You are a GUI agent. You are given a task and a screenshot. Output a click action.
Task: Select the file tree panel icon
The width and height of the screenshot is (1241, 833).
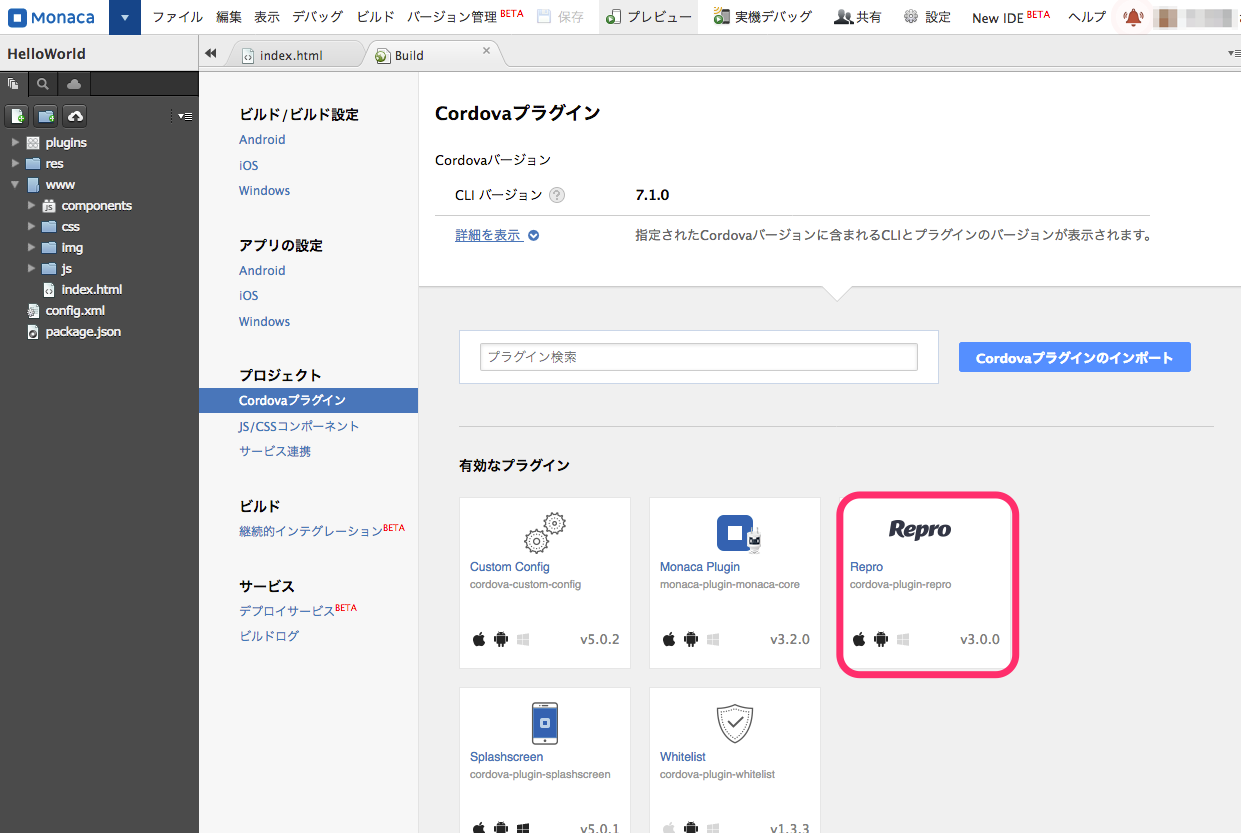(14, 84)
